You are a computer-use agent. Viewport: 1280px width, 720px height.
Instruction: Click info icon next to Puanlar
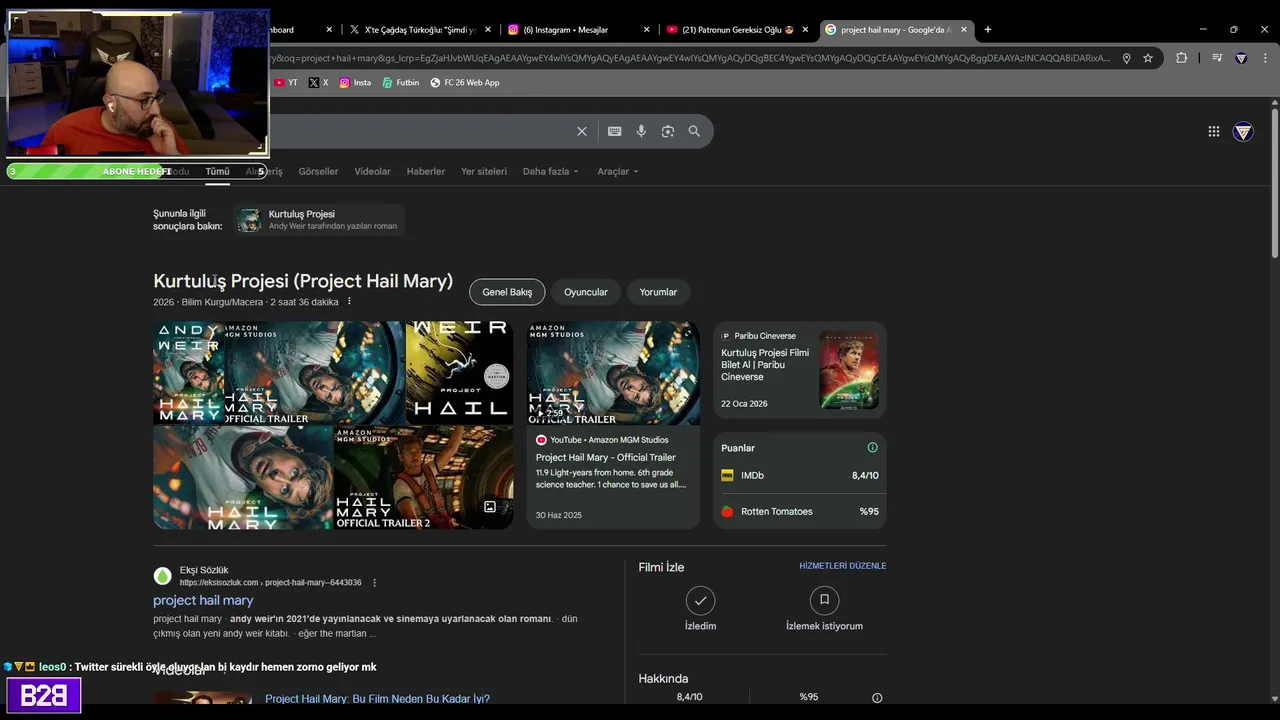click(x=872, y=448)
